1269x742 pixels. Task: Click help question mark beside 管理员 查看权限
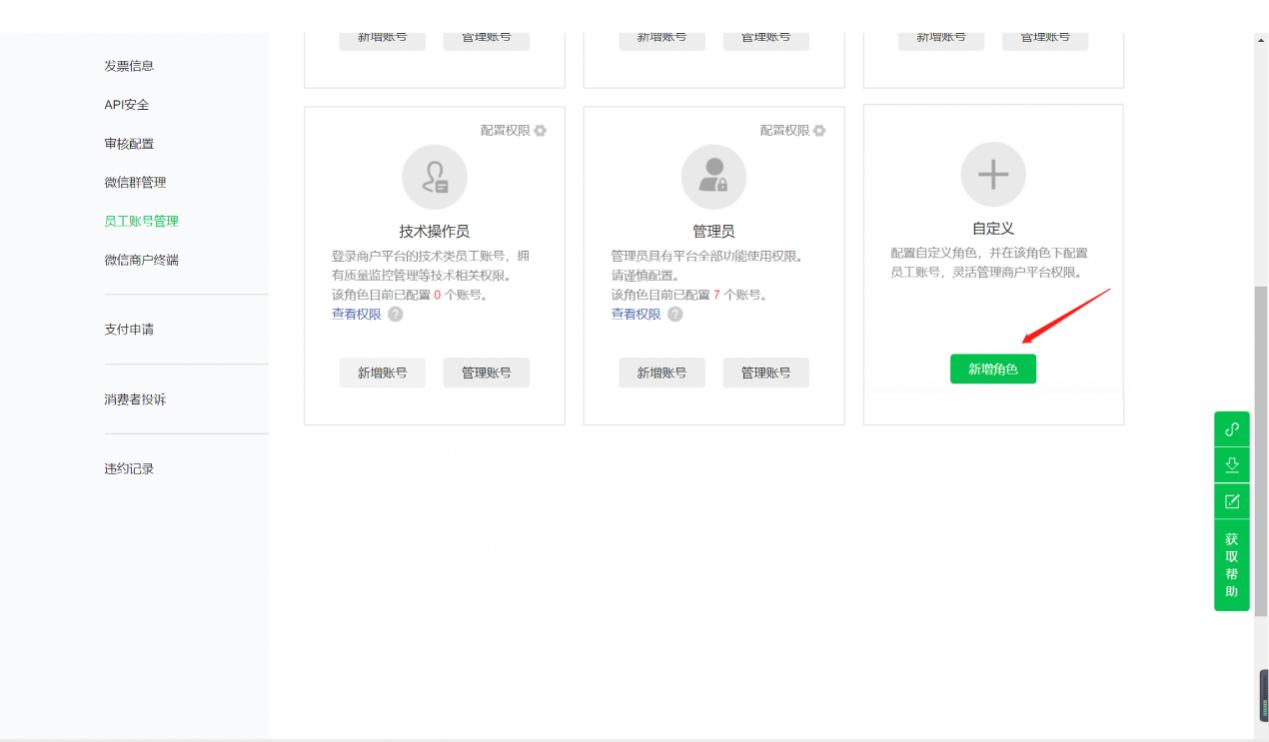pyautogui.click(x=675, y=314)
